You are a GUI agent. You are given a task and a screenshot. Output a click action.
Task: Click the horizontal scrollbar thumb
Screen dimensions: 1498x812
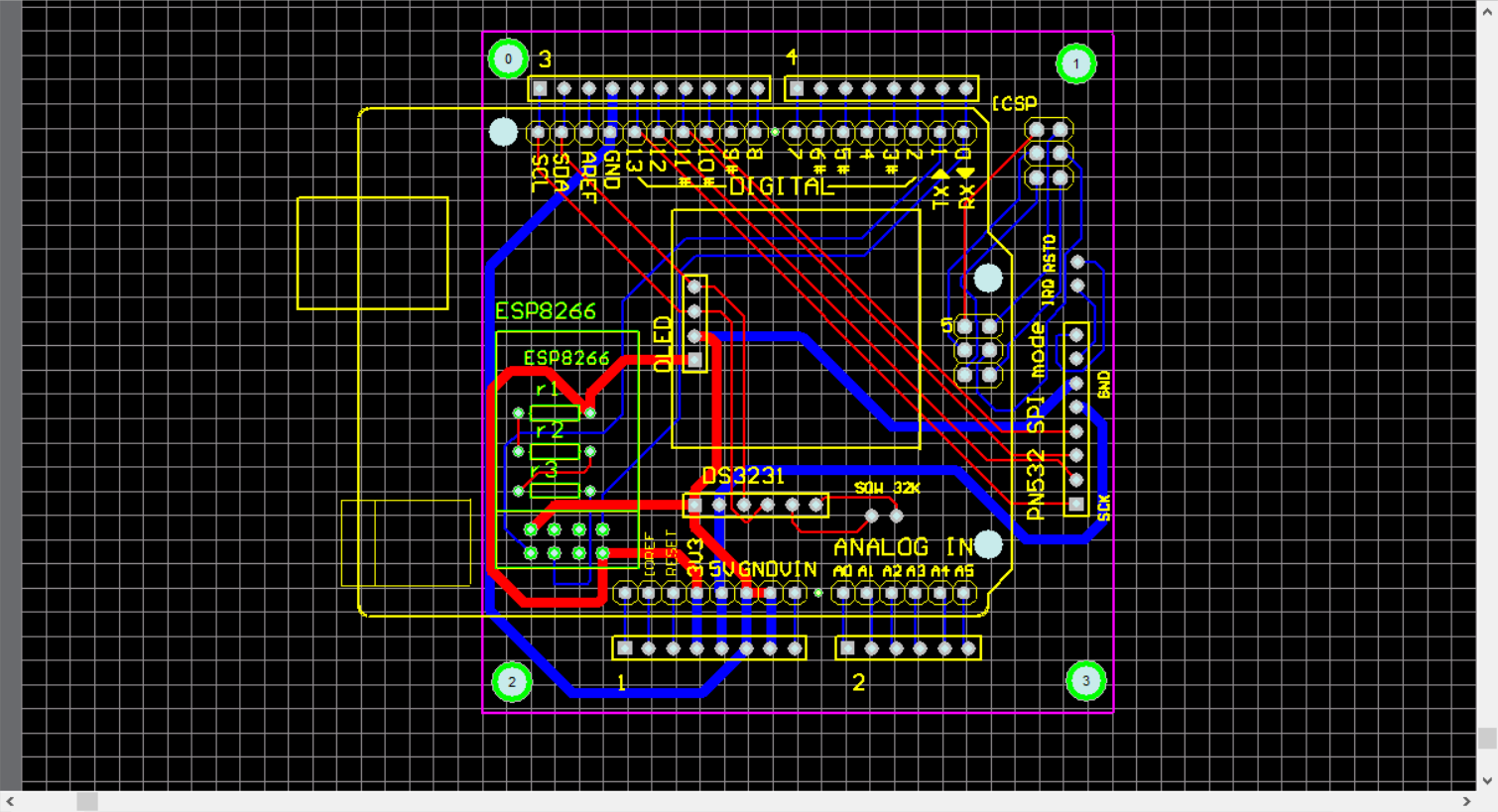(x=87, y=801)
